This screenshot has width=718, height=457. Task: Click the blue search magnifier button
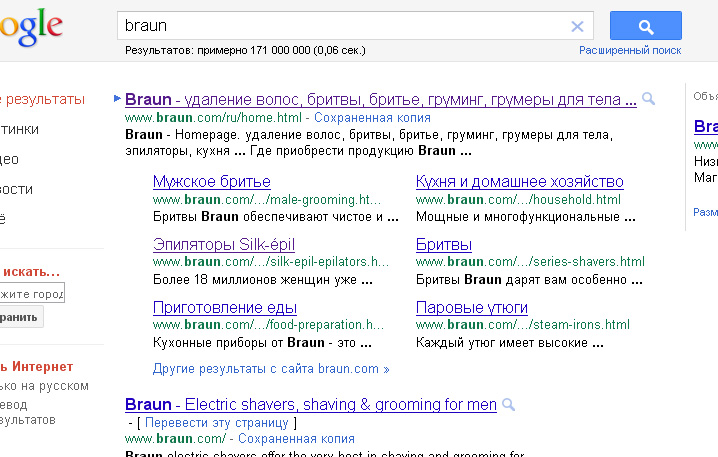coord(646,26)
